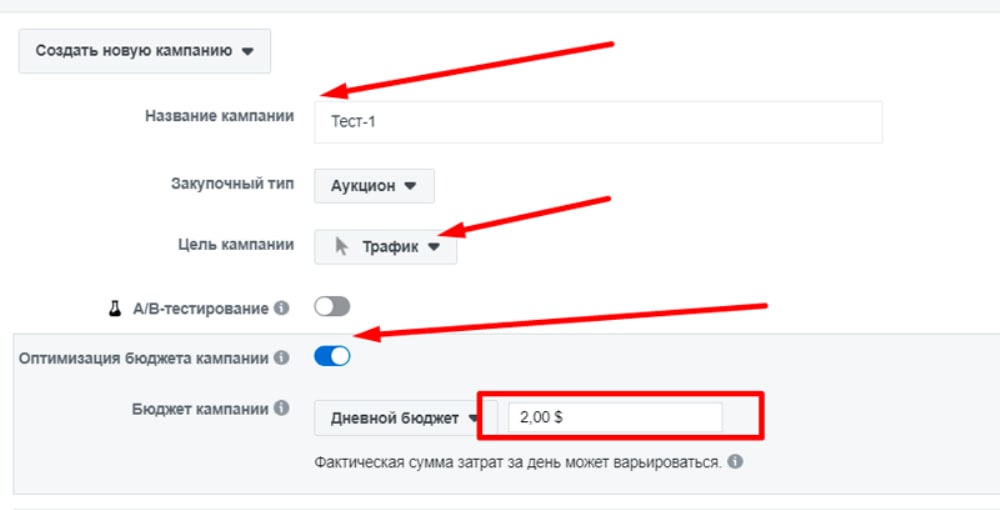Image resolution: width=1000 pixels, height=510 pixels.
Task: Click the budget amount field showing 2,00 $
Action: tap(614, 418)
